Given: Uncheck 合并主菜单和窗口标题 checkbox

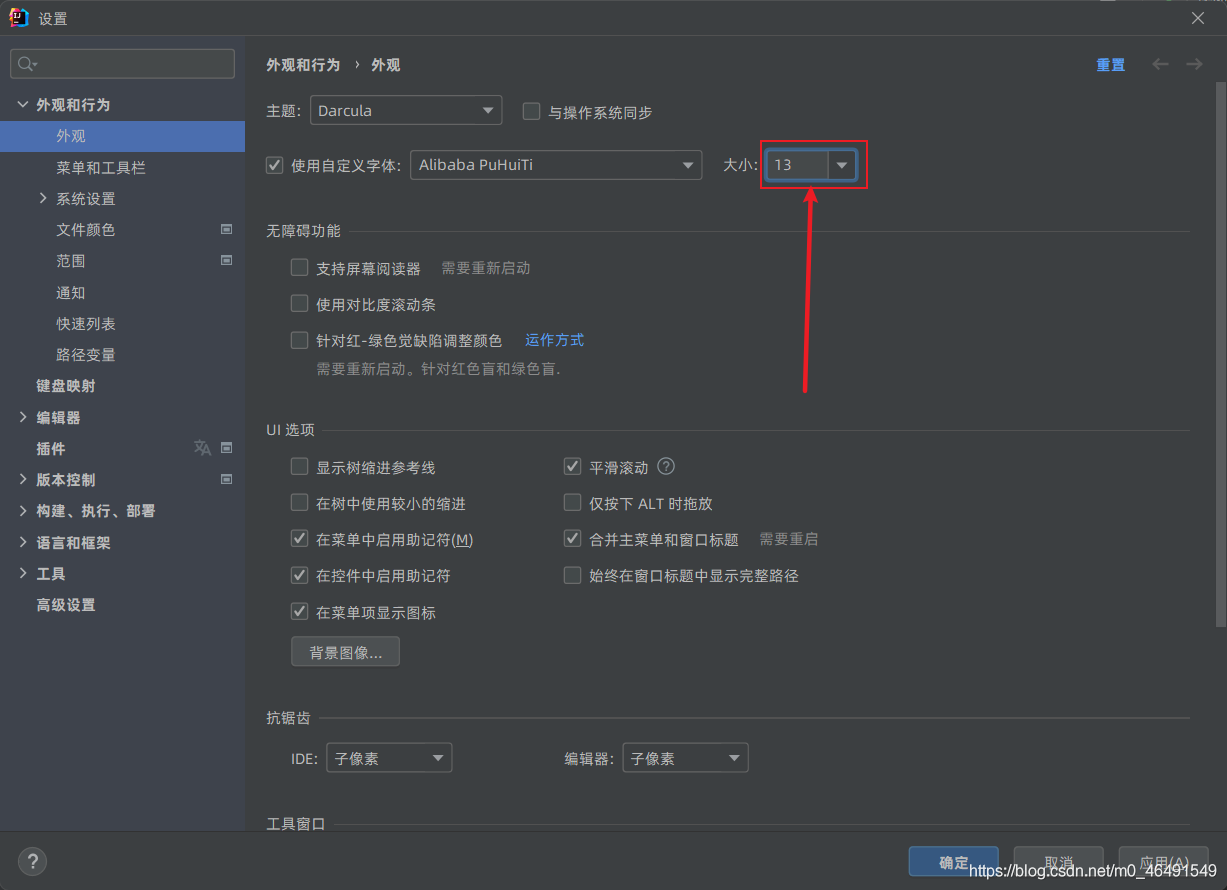Looking at the screenshot, I should pyautogui.click(x=573, y=538).
